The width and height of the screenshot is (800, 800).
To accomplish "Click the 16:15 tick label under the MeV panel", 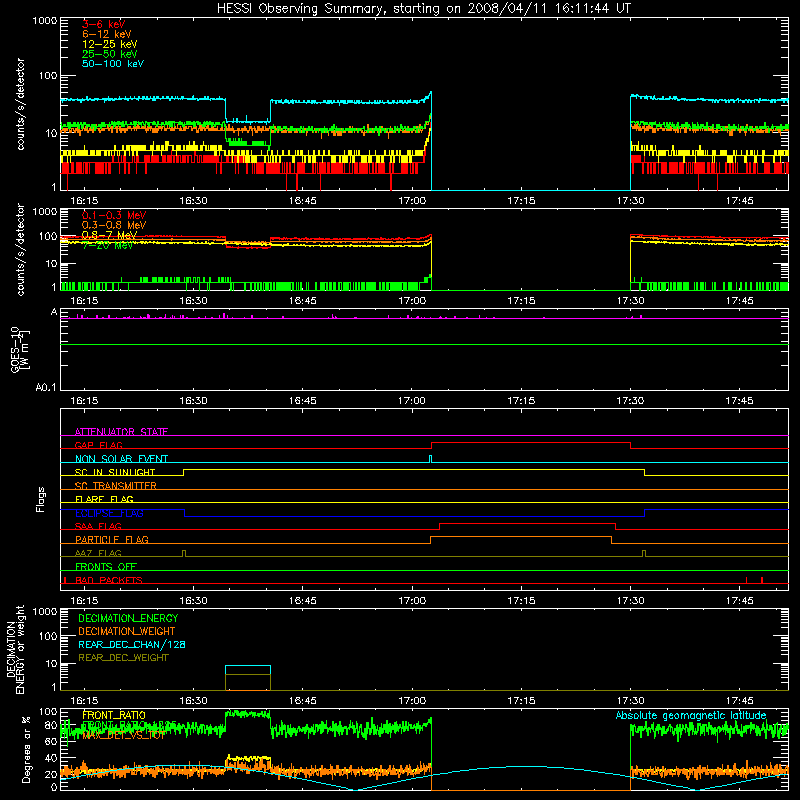I will click(84, 301).
